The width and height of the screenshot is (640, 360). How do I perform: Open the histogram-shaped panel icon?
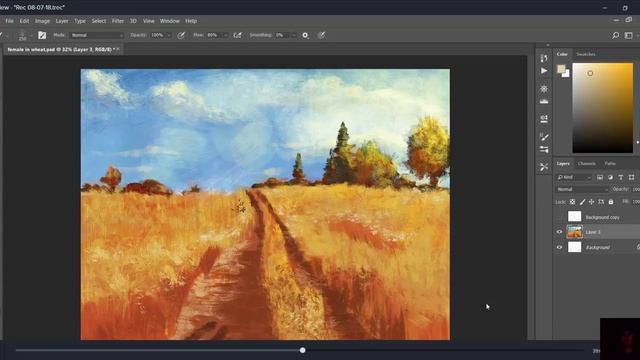544,101
